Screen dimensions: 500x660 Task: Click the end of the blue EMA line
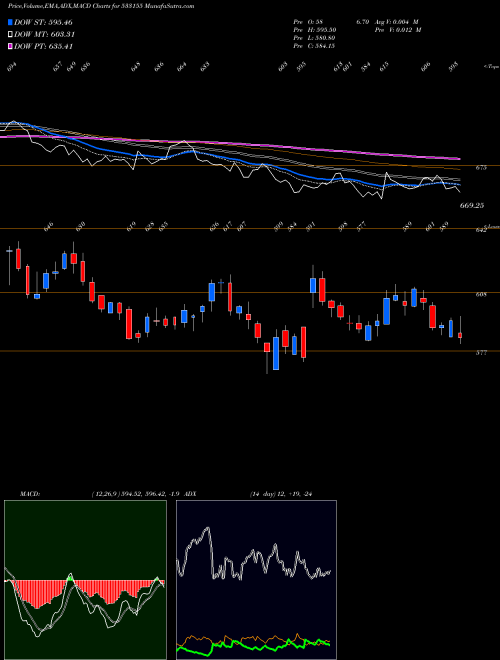(459, 185)
